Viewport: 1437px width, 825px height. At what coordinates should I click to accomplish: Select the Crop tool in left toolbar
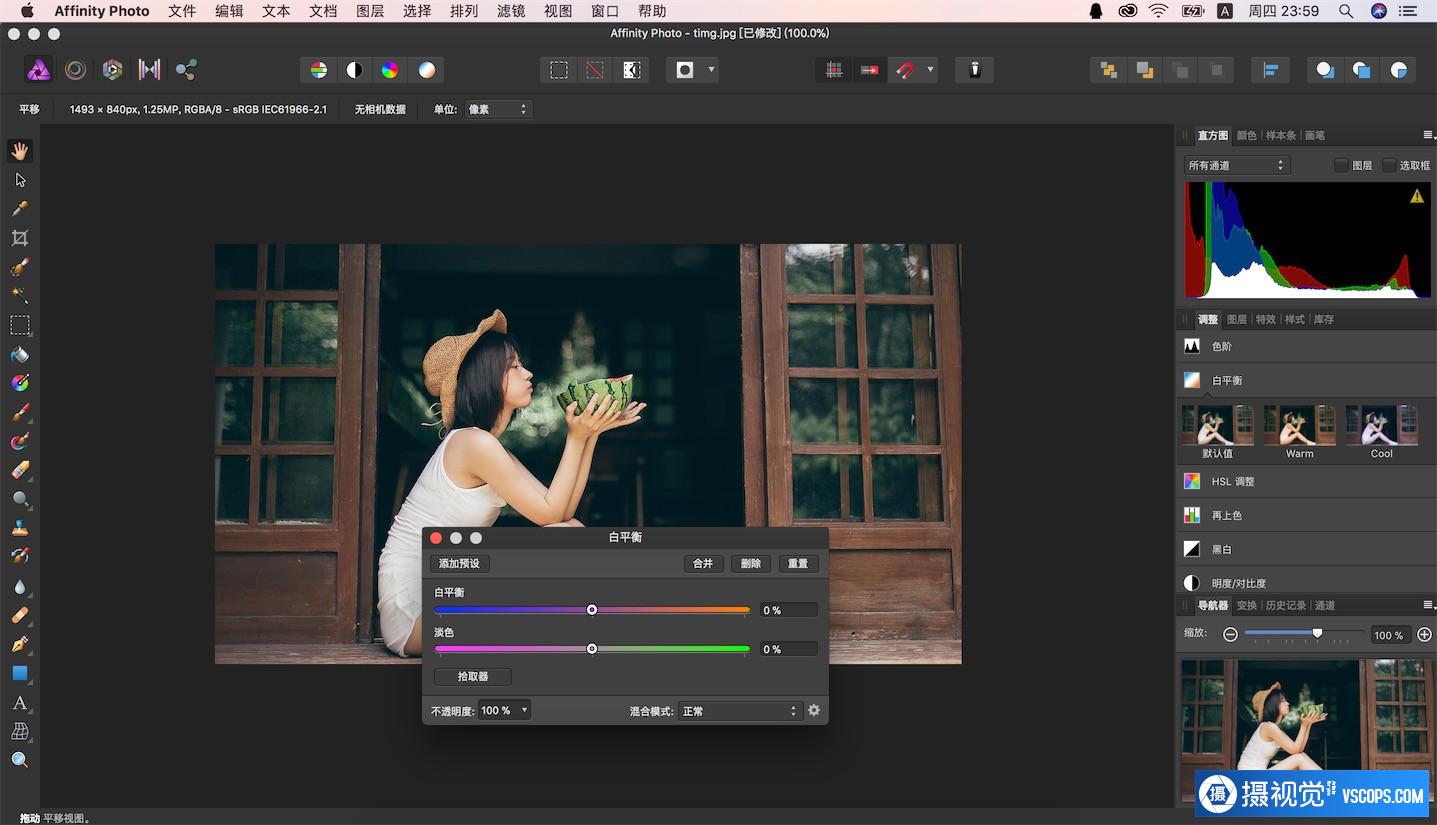[x=20, y=238]
